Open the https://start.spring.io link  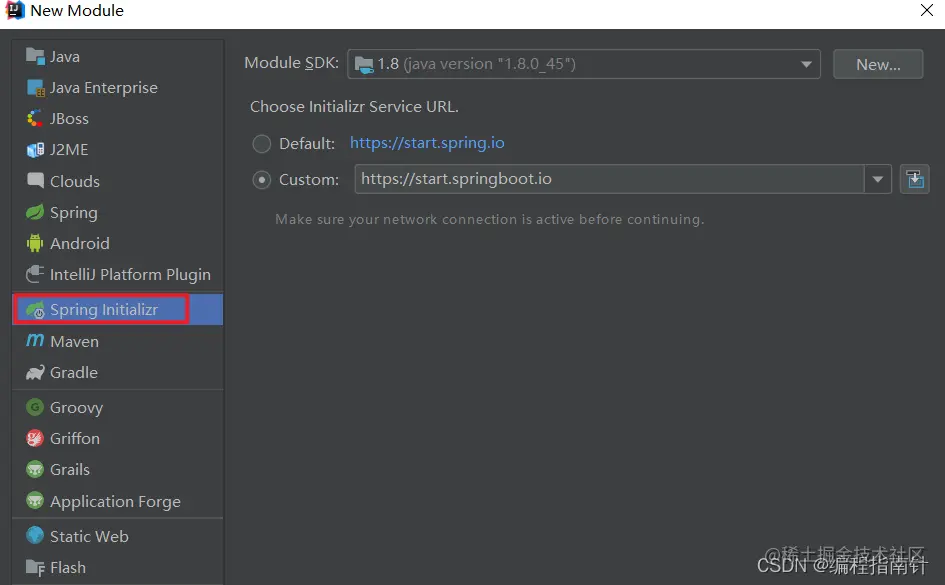(427, 143)
